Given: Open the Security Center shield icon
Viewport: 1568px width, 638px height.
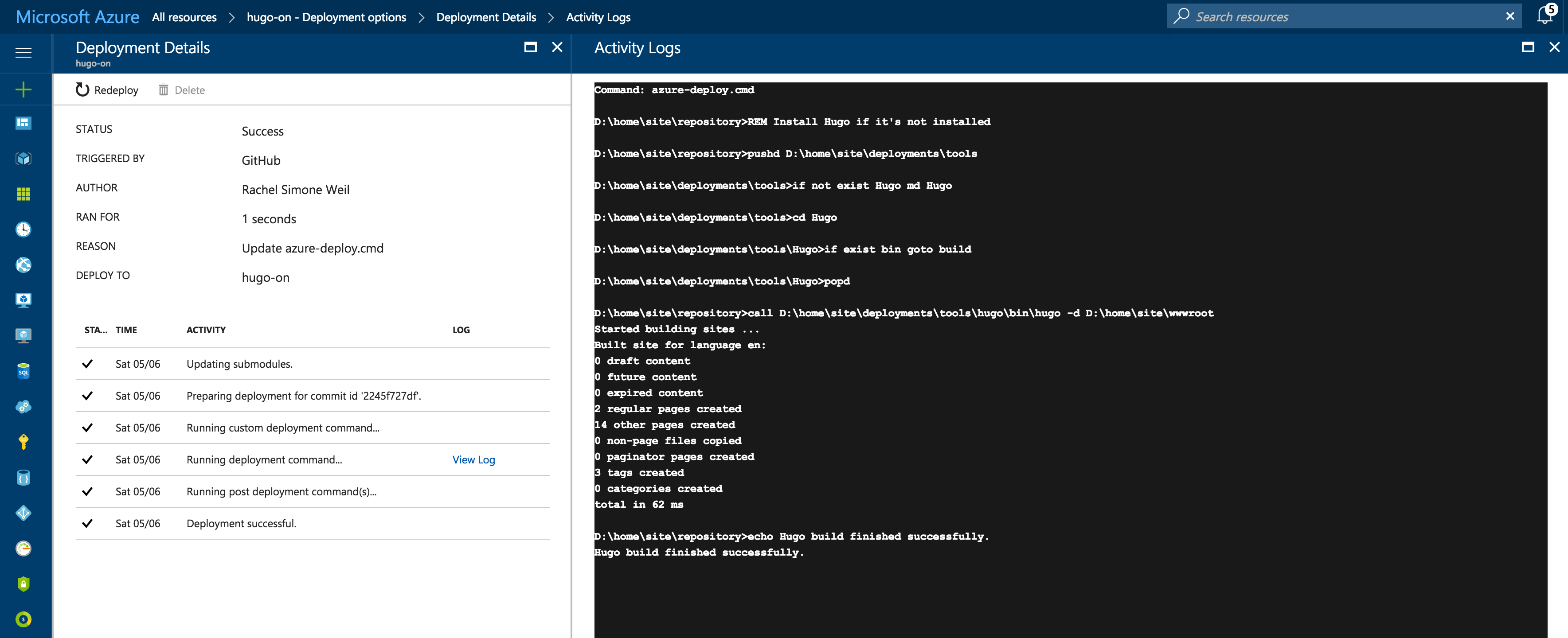Looking at the screenshot, I should coord(23,584).
